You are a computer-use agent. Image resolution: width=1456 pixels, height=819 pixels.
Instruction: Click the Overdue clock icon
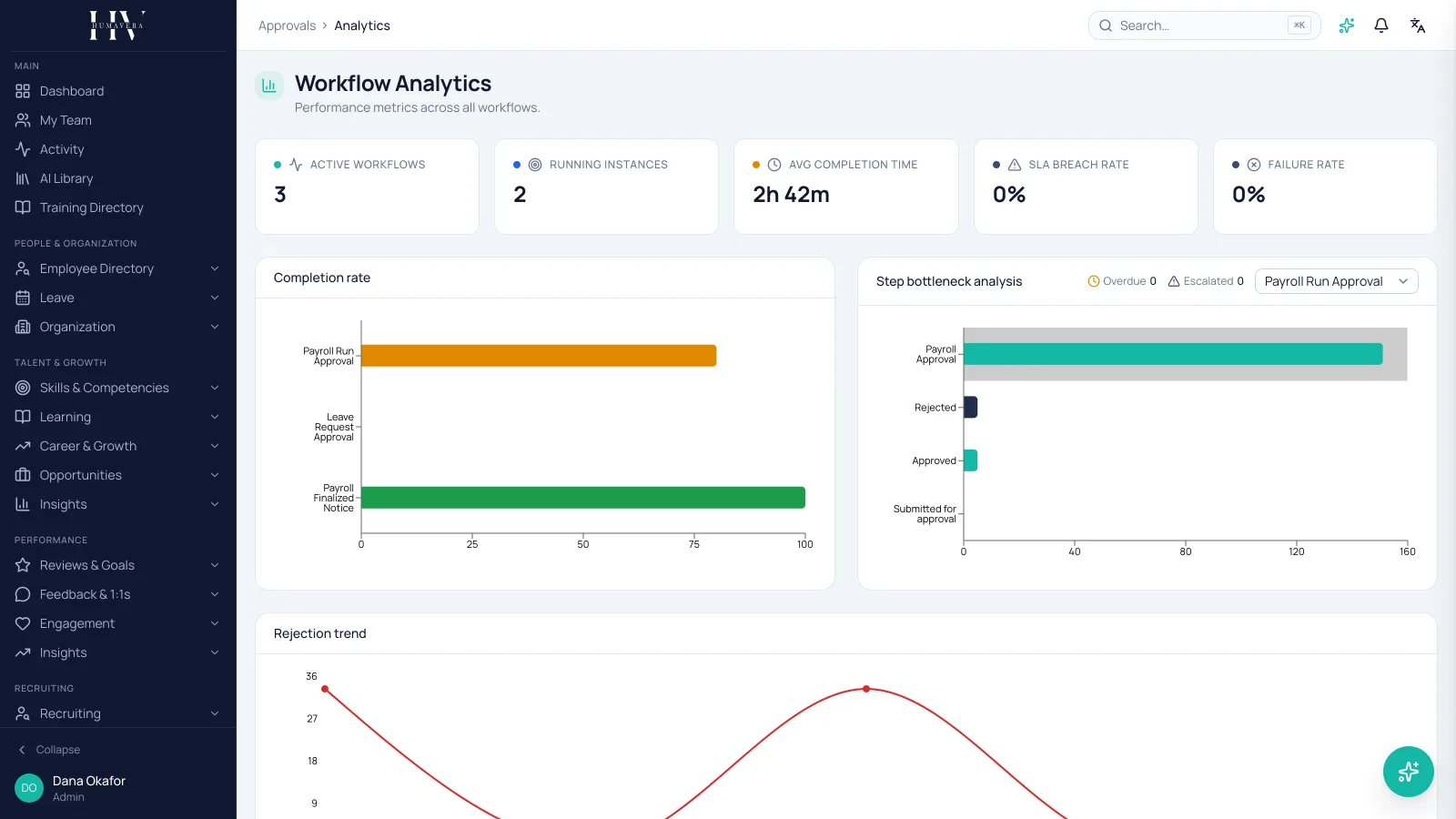click(1094, 281)
